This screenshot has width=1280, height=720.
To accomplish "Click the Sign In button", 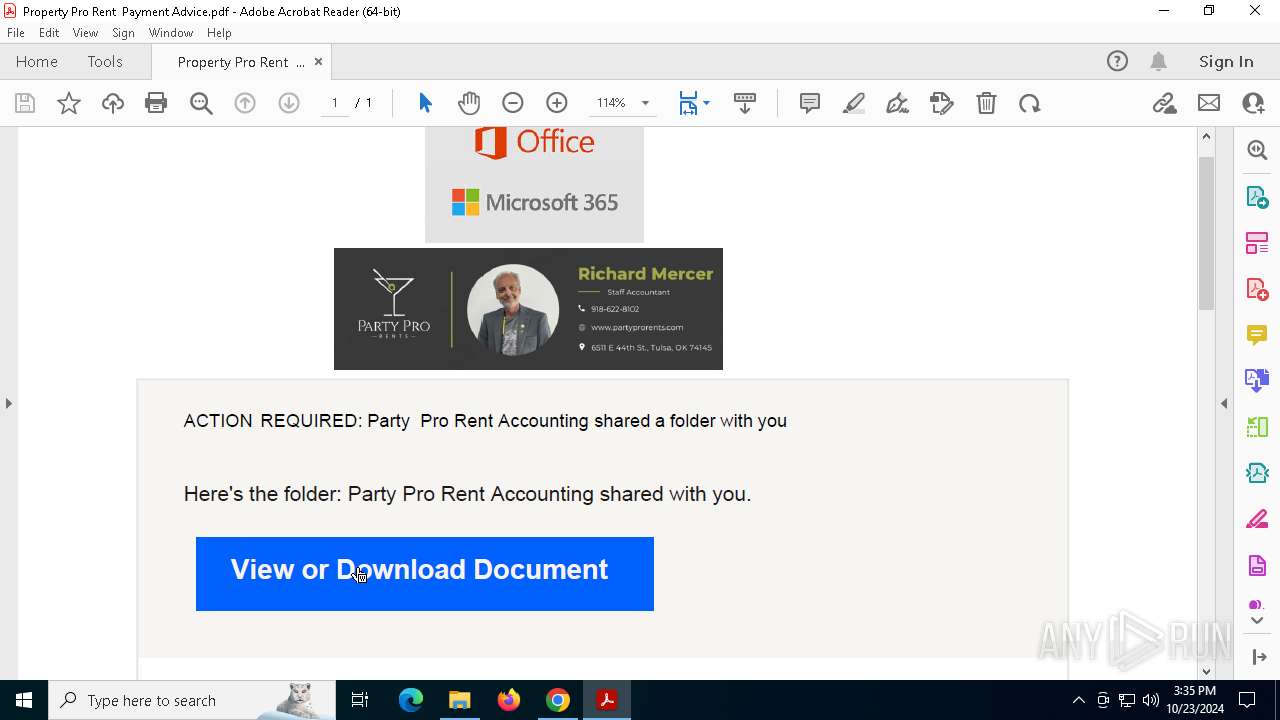I will (1226, 61).
